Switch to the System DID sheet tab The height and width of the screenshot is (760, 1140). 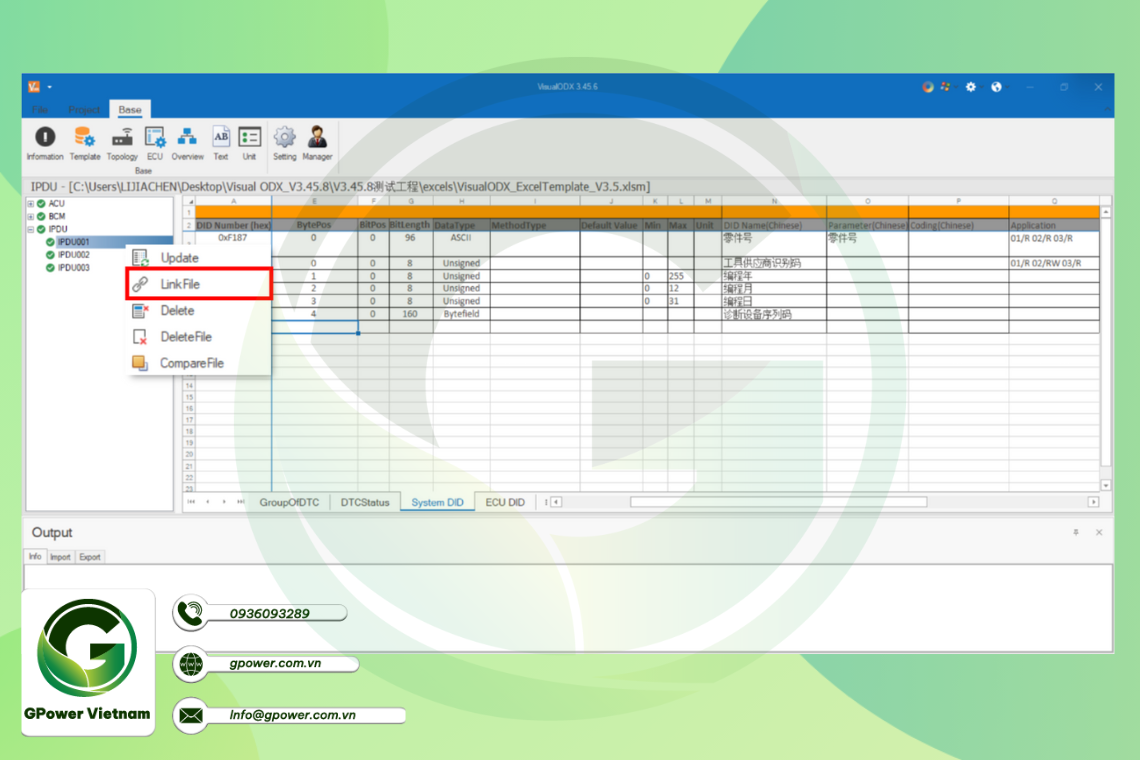coord(437,503)
